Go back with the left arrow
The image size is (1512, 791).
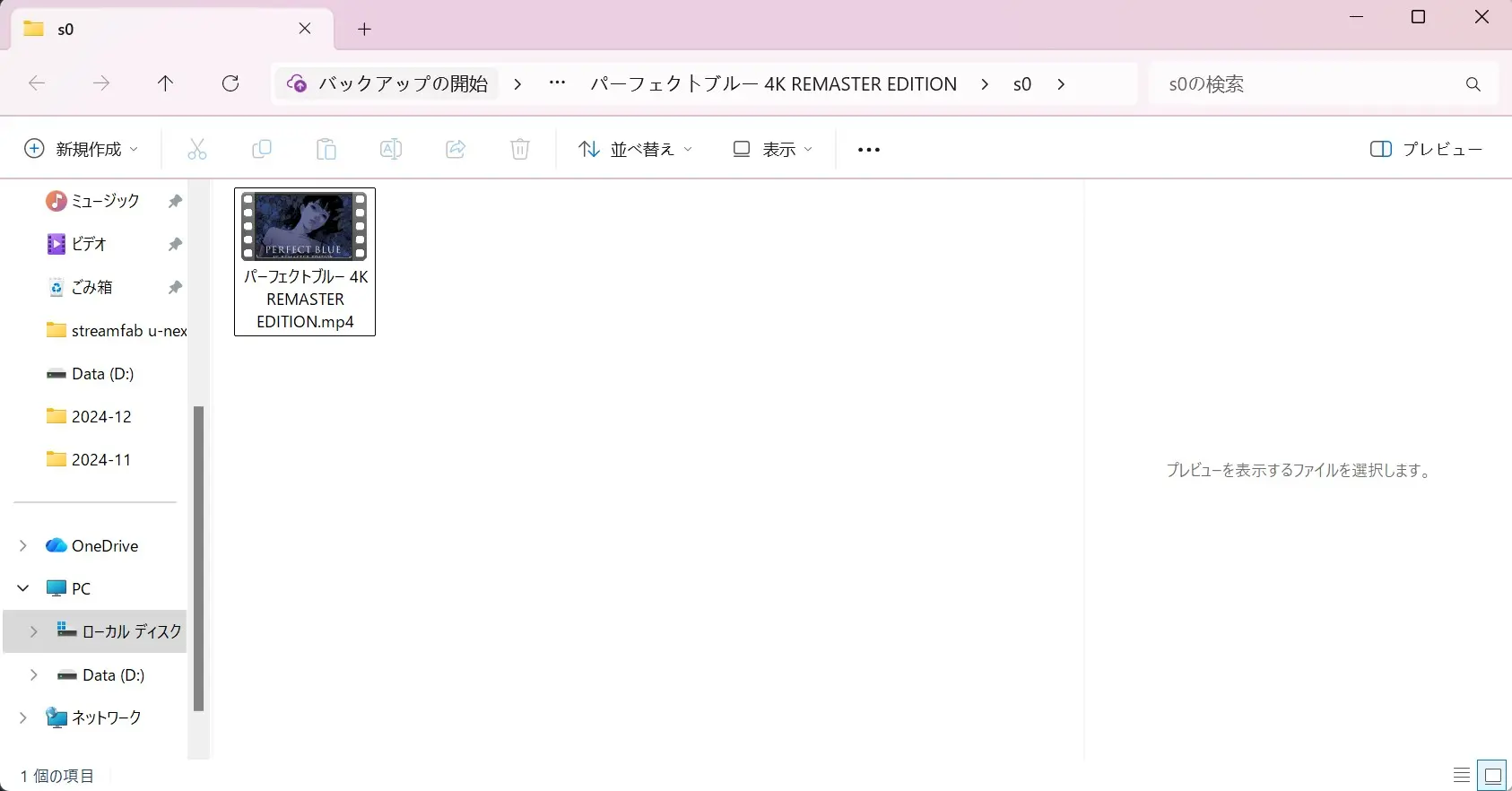coord(37,83)
